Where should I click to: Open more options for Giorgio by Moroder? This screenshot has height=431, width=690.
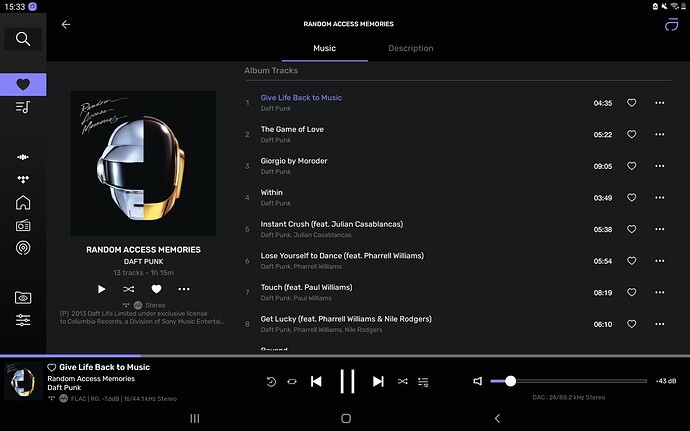[x=659, y=166]
